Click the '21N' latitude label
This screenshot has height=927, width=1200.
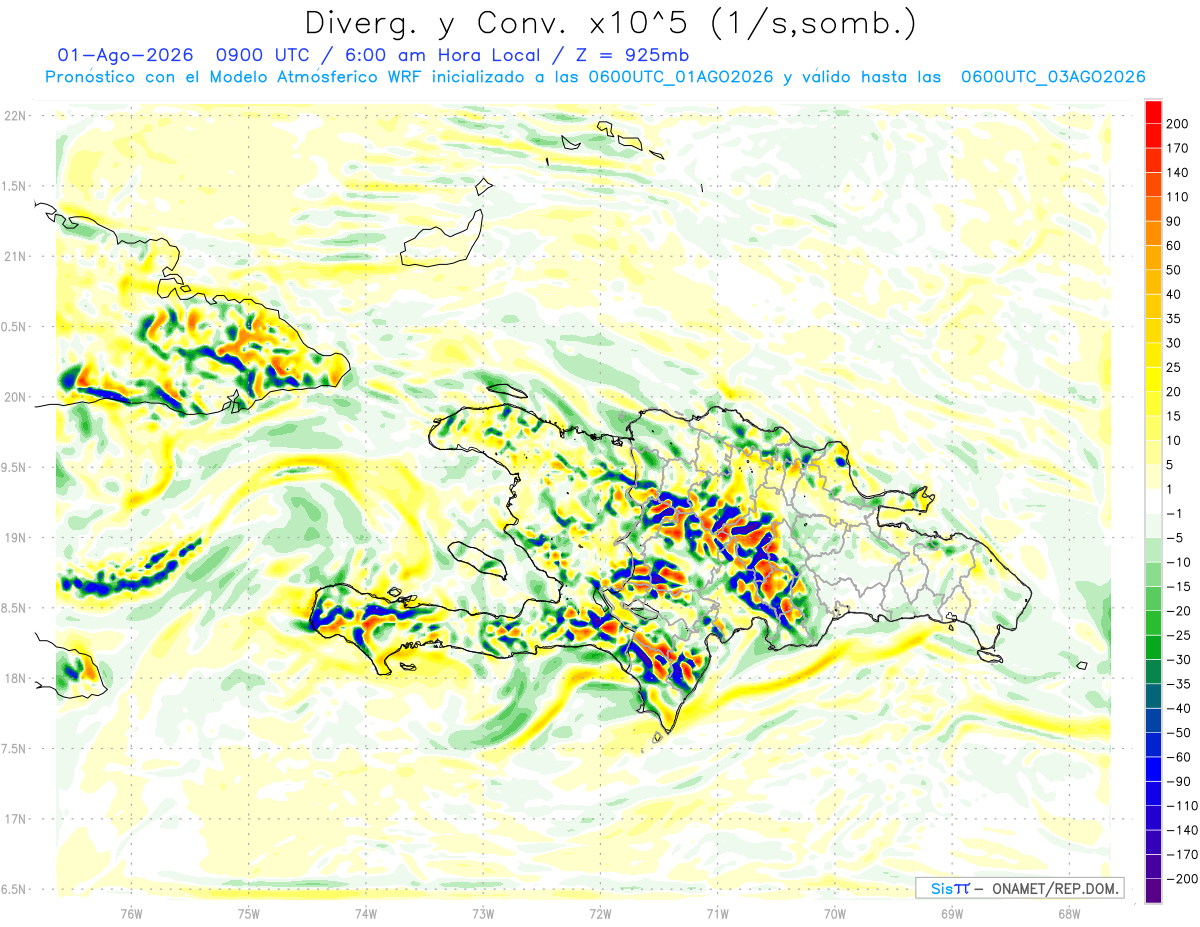(15, 256)
